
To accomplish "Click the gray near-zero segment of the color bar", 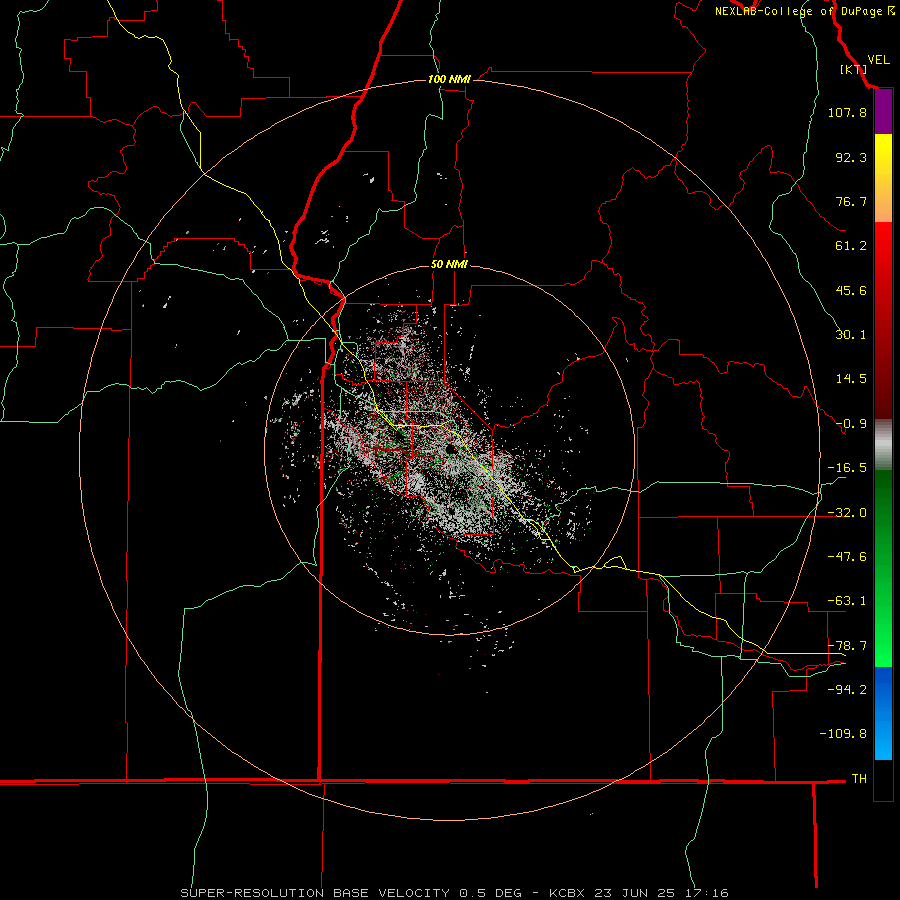I will coord(883,445).
